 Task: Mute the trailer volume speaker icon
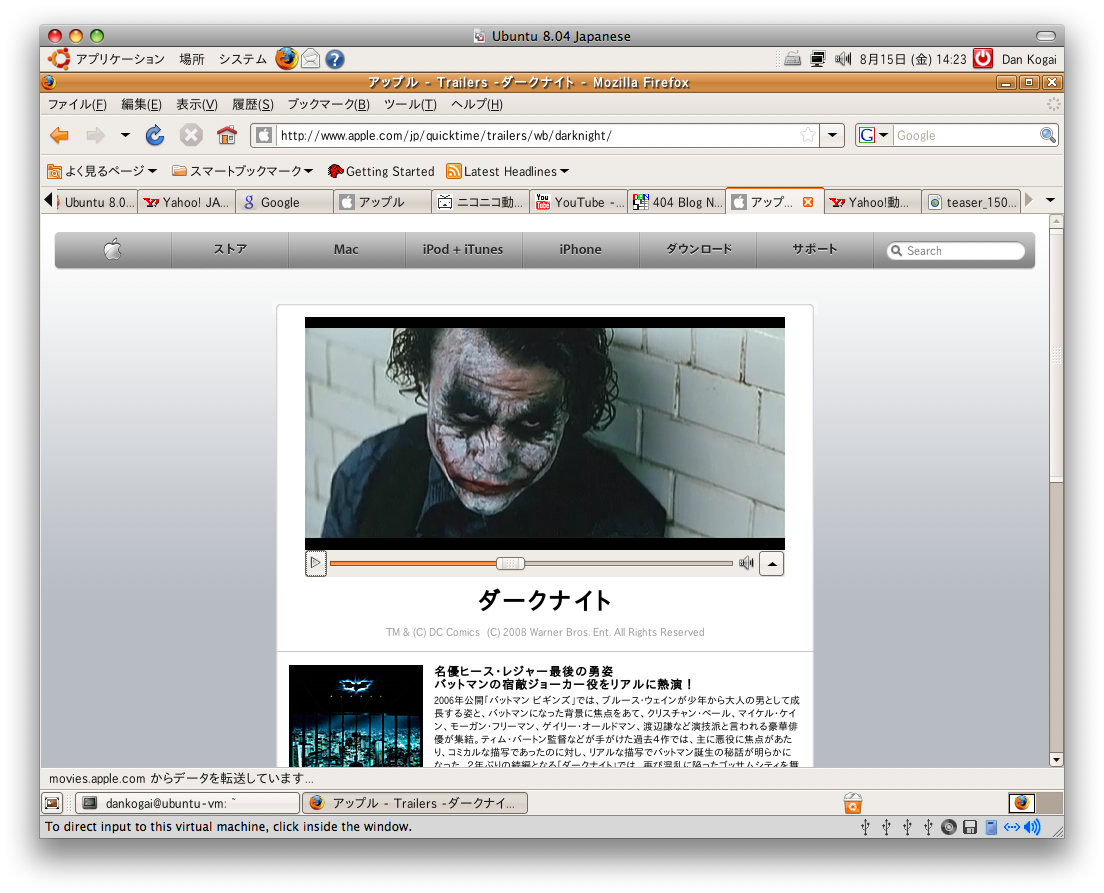pyautogui.click(x=746, y=563)
